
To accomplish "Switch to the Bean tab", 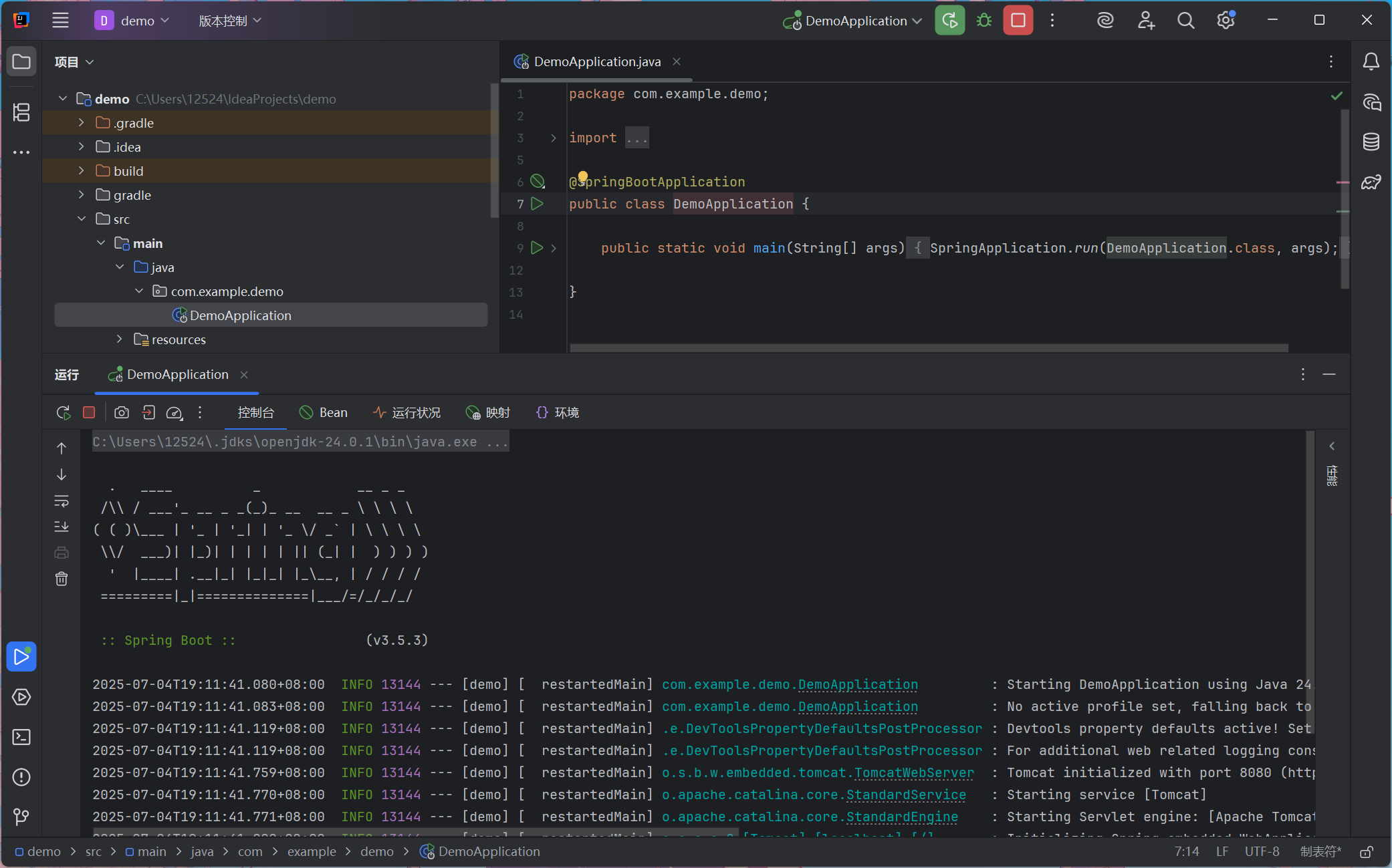I will [x=324, y=413].
